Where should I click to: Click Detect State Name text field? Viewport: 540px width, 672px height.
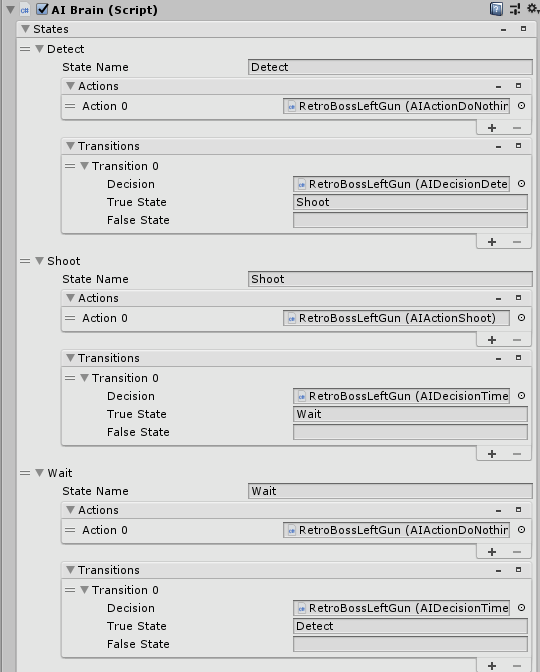point(390,67)
